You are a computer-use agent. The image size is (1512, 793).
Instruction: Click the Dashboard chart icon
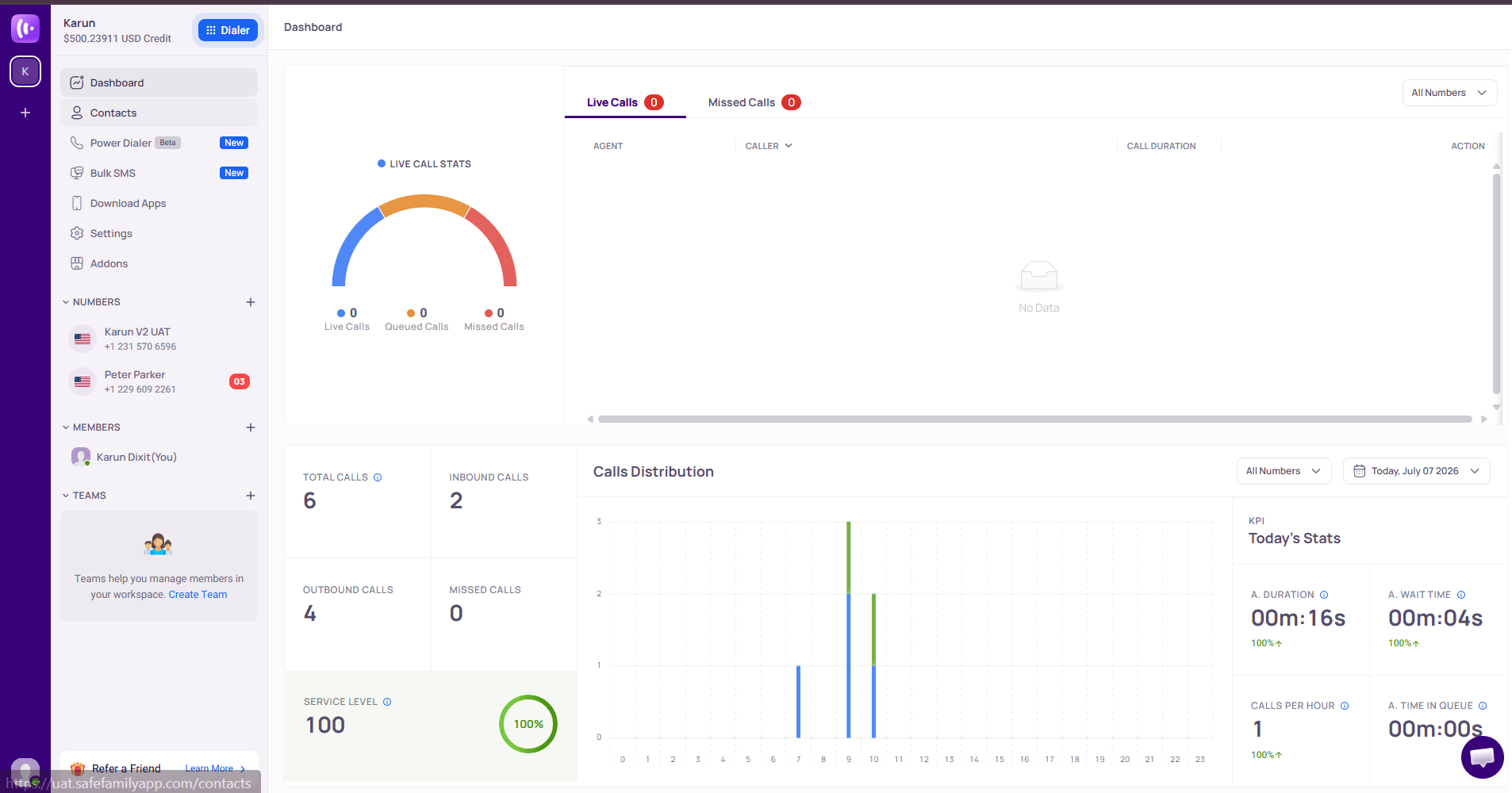pyautogui.click(x=77, y=82)
